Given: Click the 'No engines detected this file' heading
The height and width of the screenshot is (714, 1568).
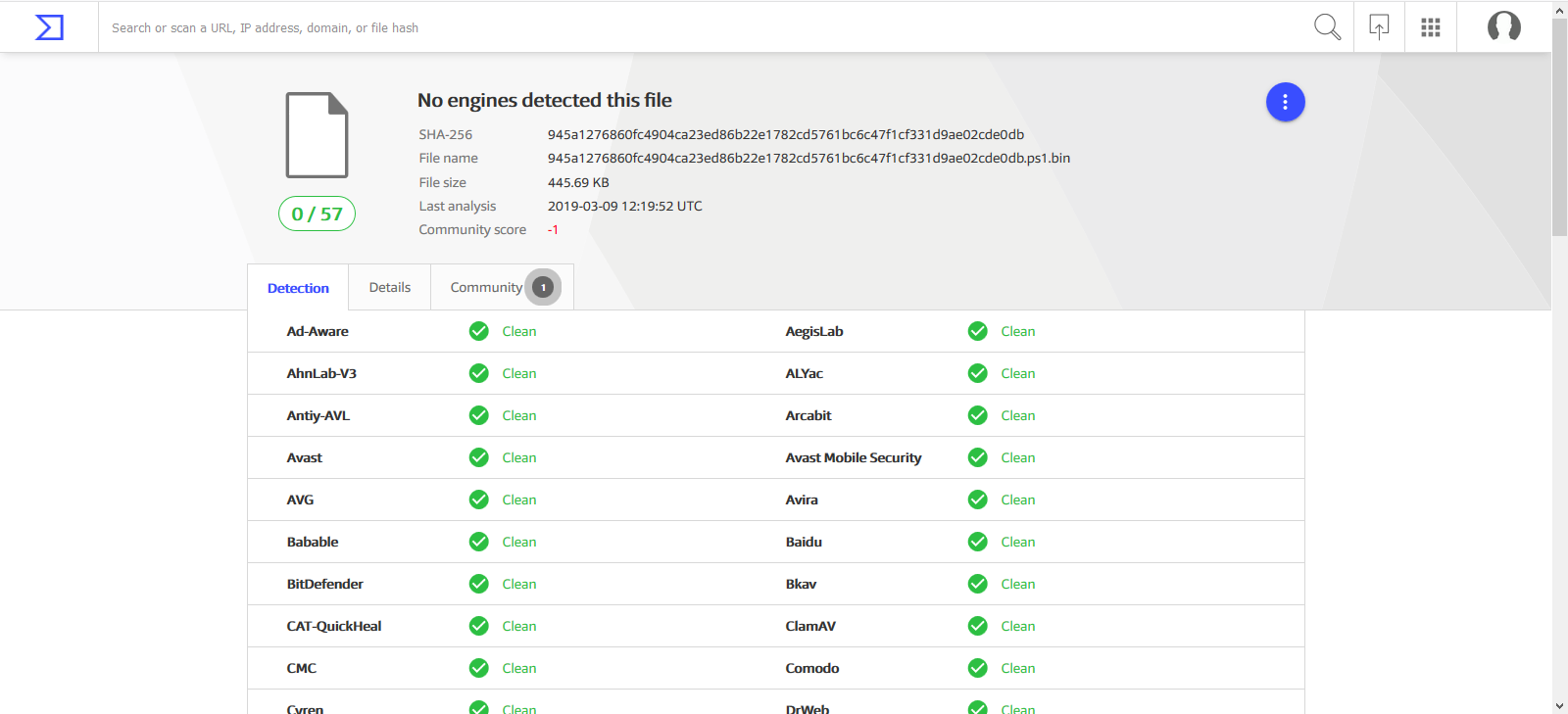Looking at the screenshot, I should click(x=545, y=100).
